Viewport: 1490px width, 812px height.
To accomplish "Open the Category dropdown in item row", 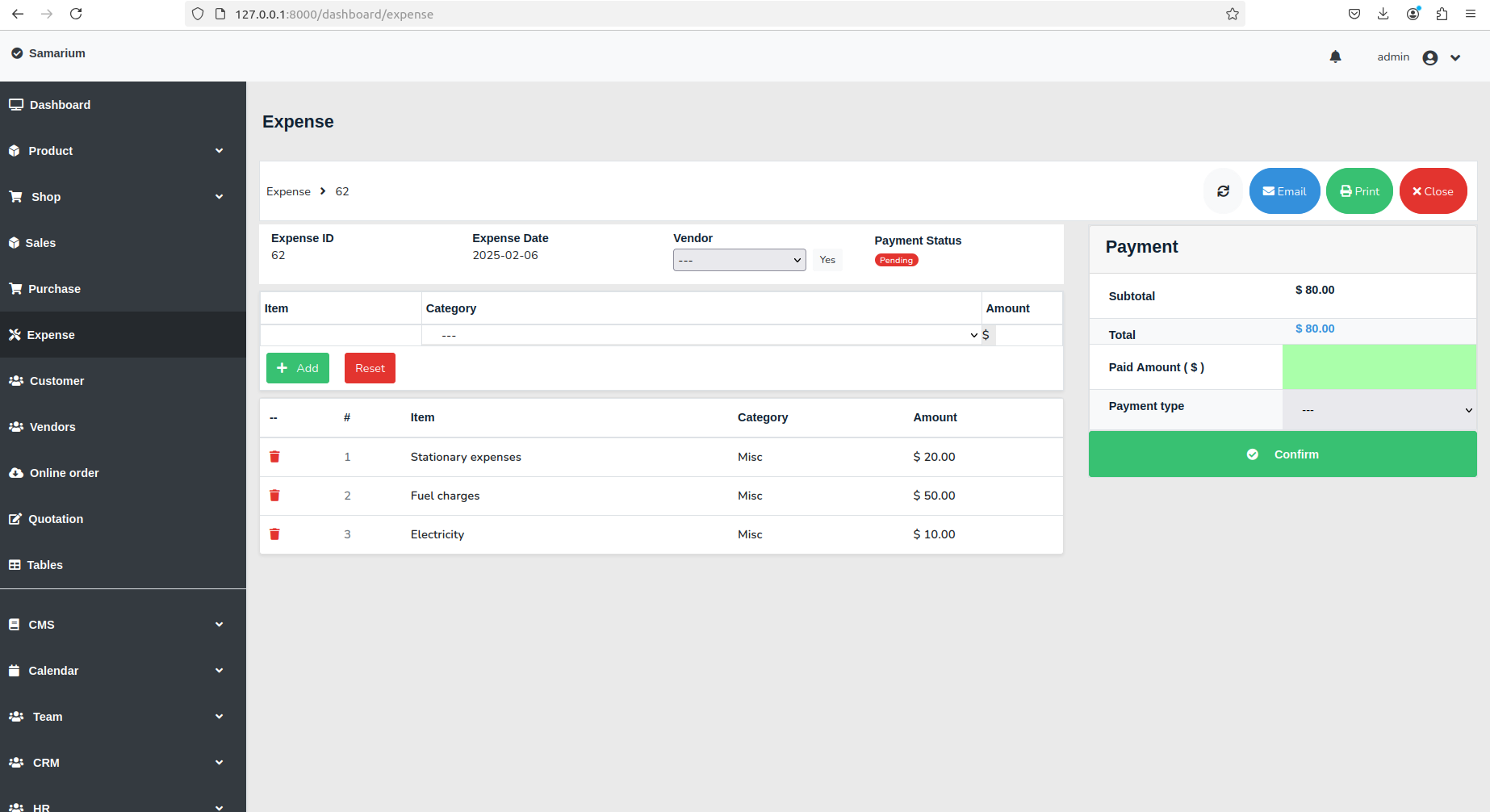I will [x=701, y=335].
